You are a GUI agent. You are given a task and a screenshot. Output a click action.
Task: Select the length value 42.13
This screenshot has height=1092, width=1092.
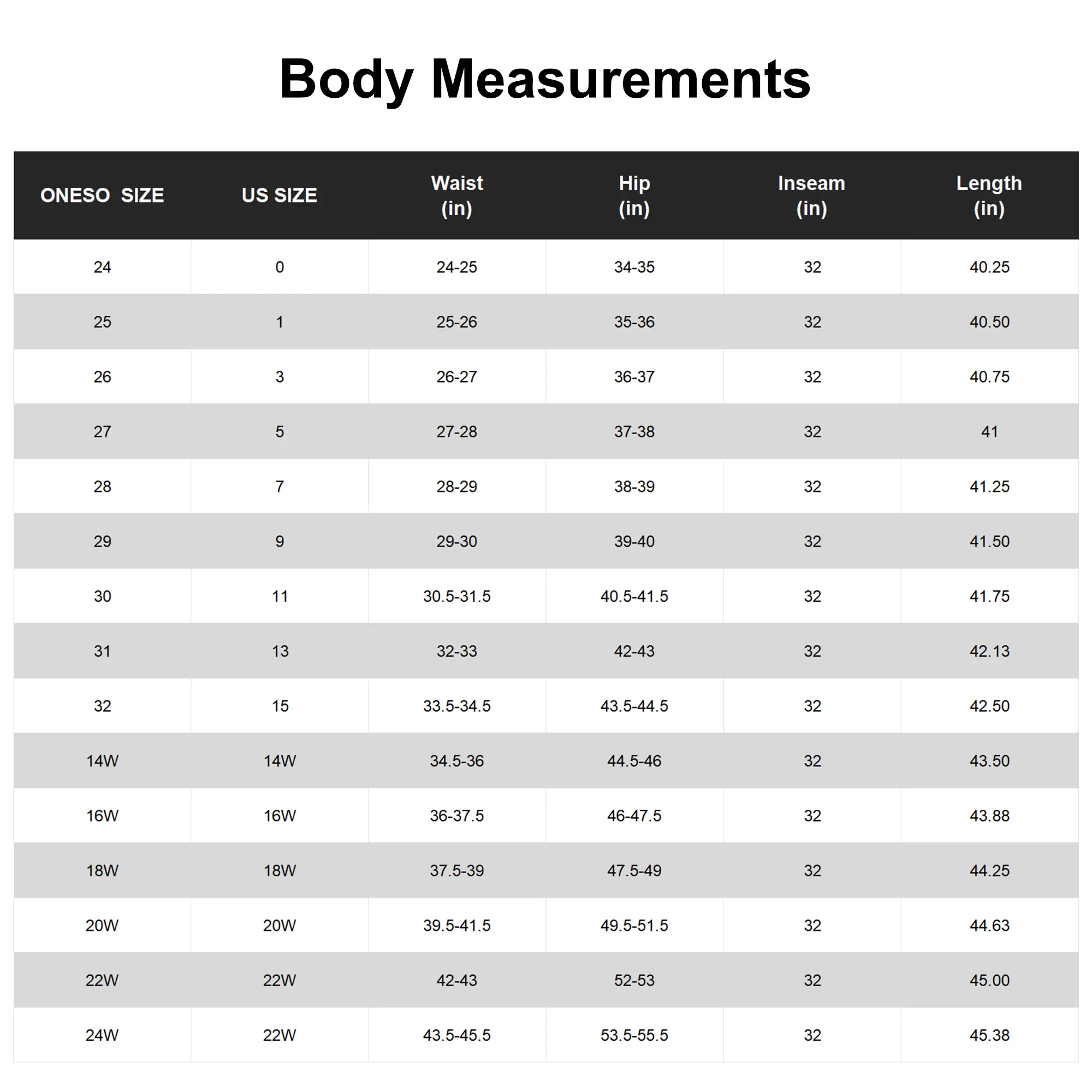pos(989,651)
